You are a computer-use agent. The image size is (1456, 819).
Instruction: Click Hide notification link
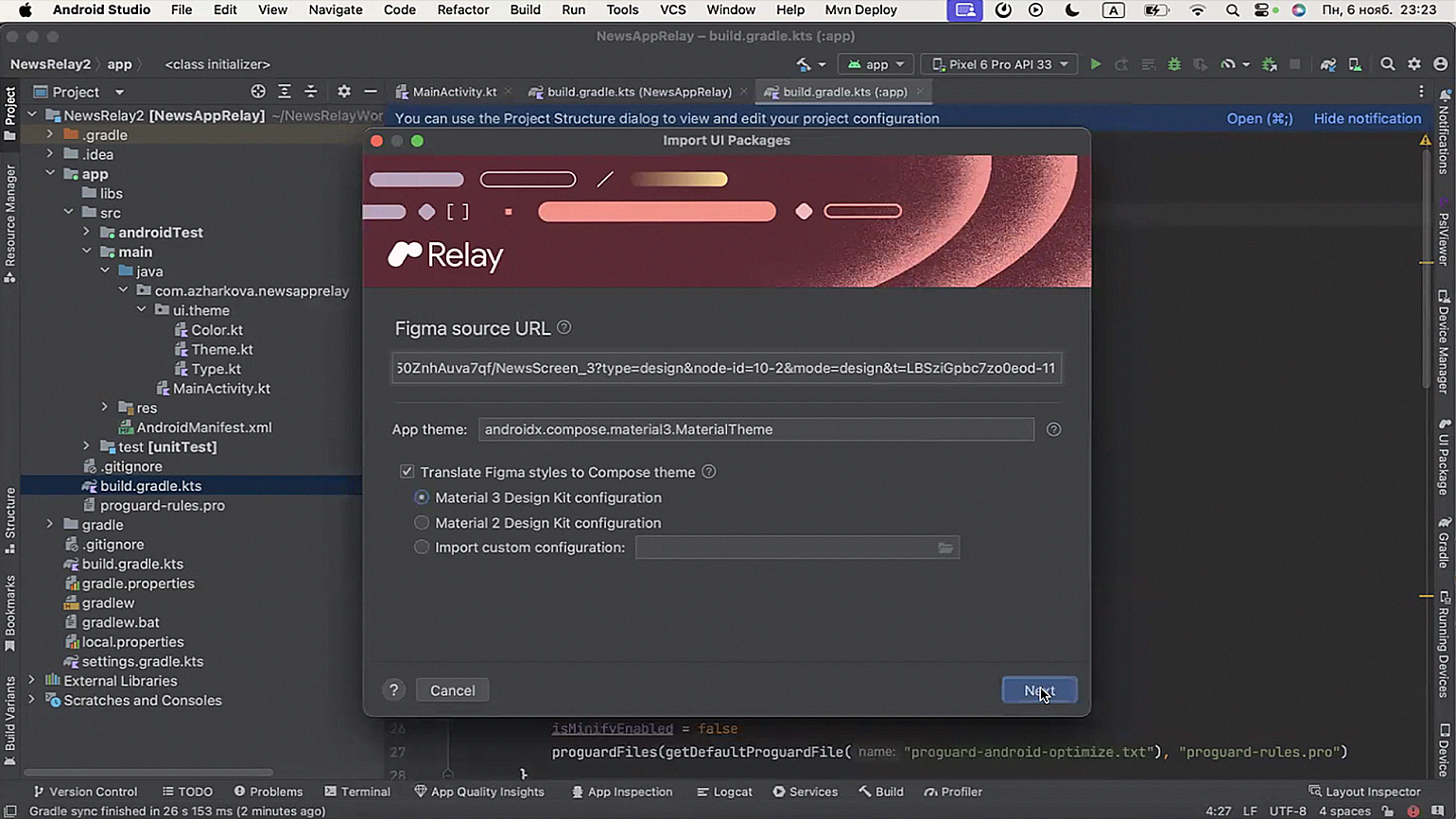click(x=1367, y=118)
